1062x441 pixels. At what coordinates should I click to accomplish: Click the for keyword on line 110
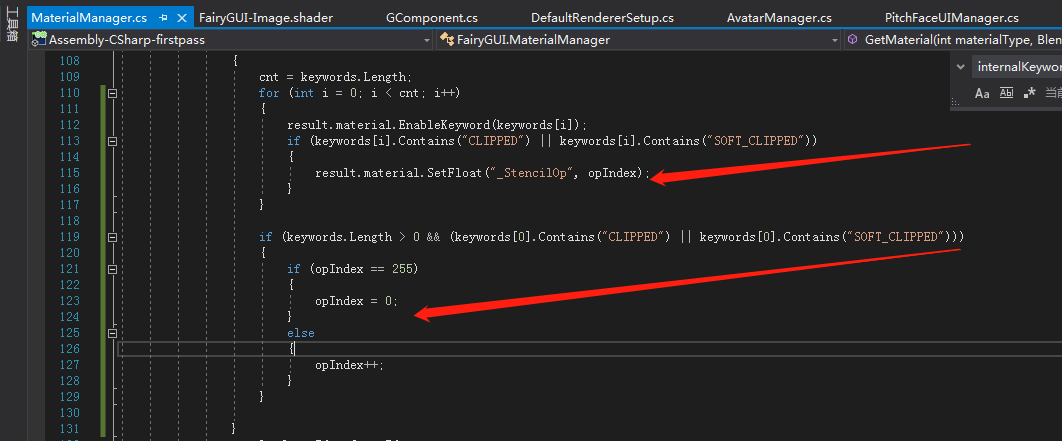[269, 93]
